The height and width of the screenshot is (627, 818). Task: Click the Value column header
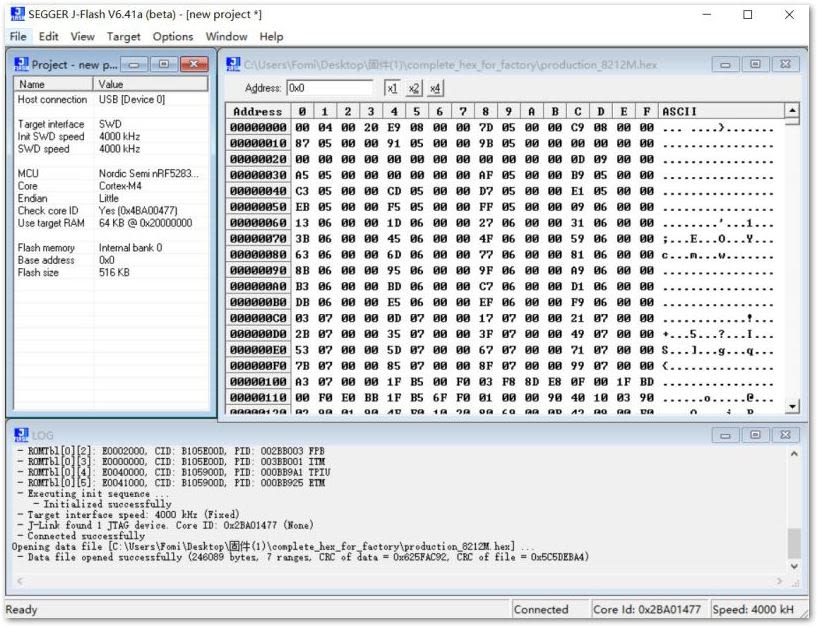pos(150,84)
